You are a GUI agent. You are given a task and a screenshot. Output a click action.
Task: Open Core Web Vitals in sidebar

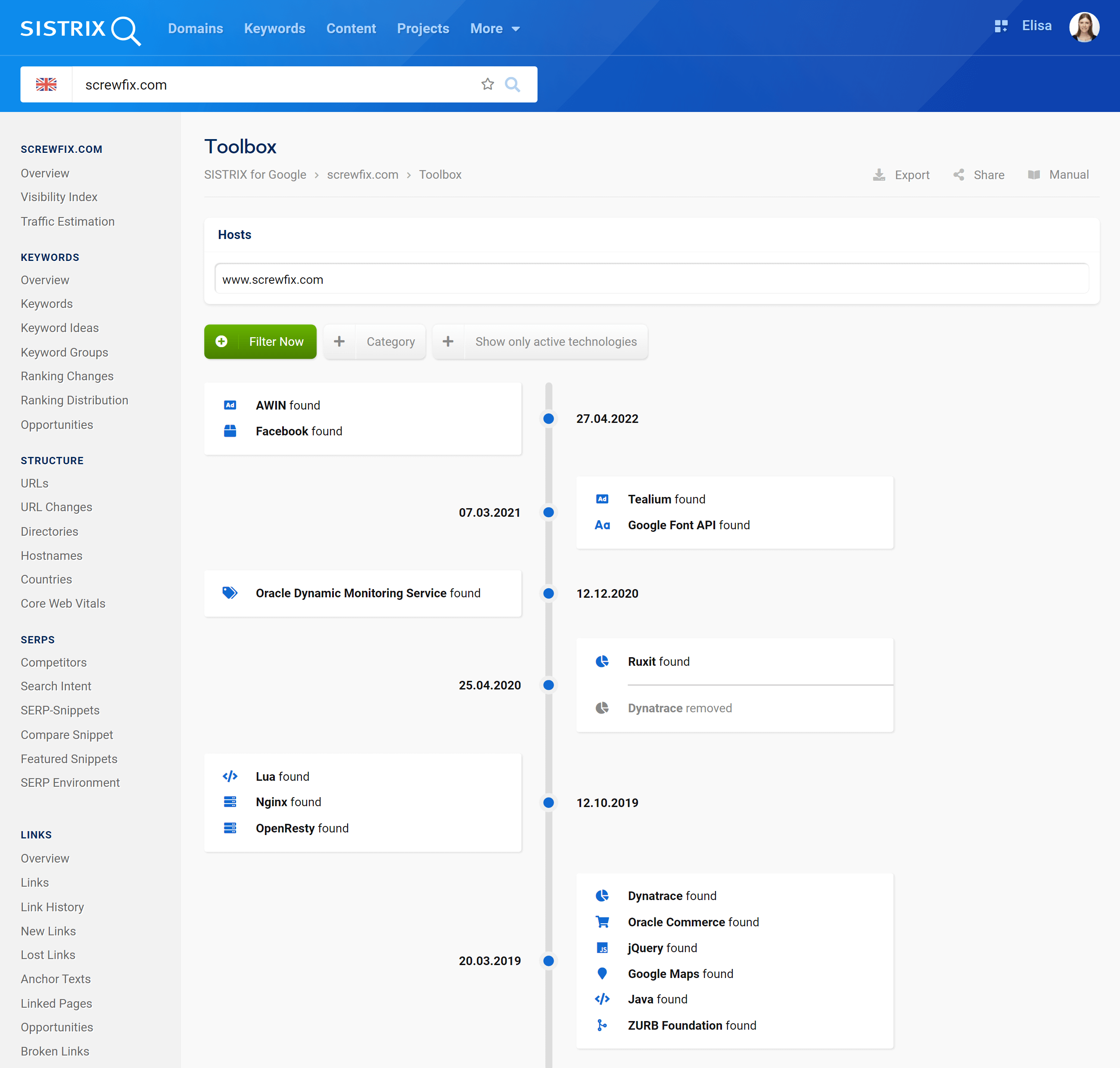point(63,603)
